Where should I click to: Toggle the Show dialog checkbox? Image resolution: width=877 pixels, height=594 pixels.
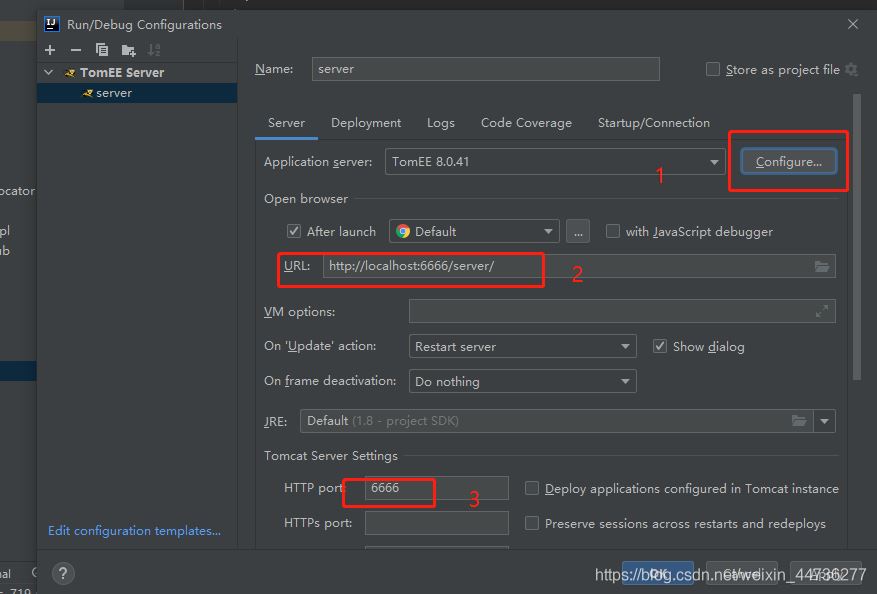660,346
